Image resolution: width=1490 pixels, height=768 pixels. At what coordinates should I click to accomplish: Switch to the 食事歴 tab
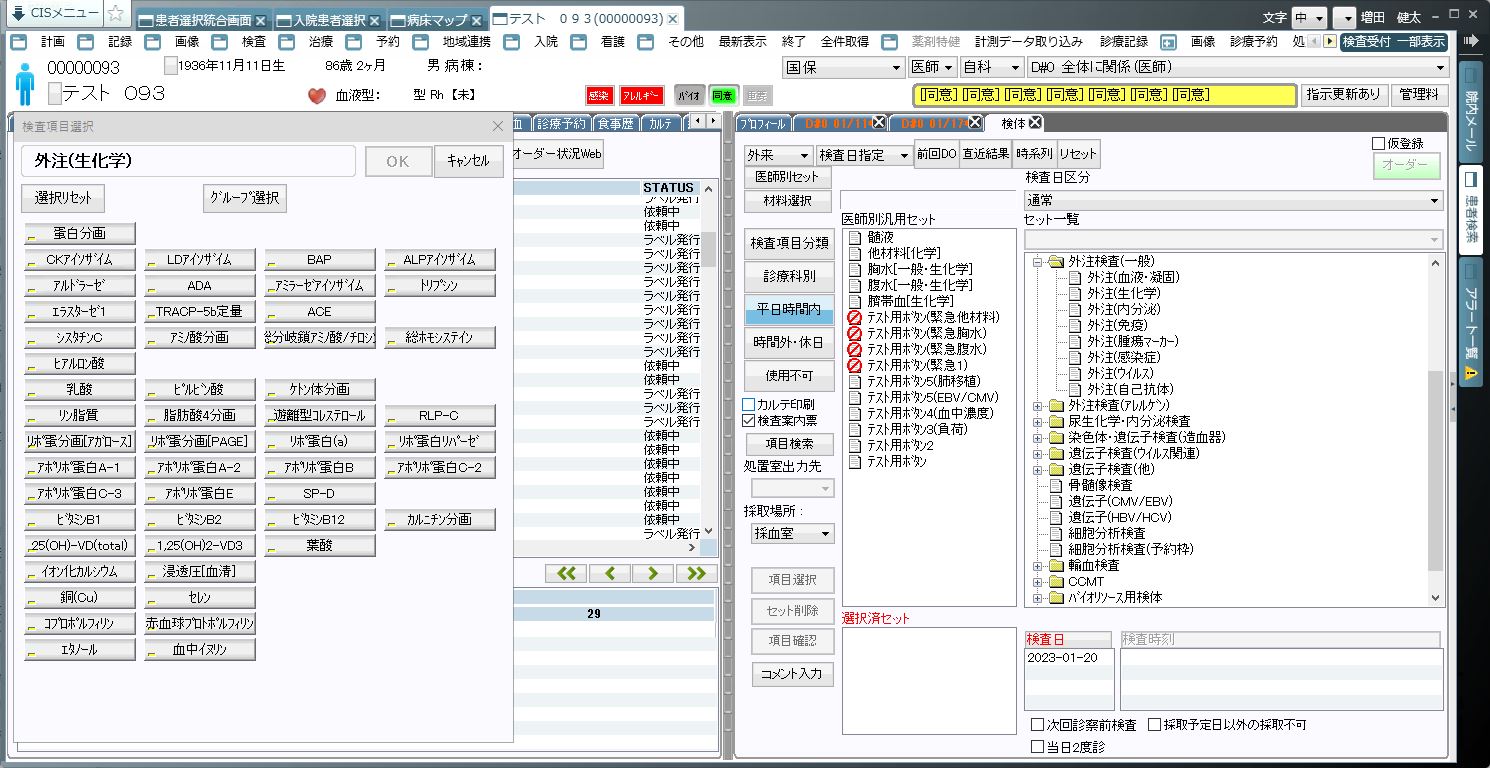tap(615, 123)
